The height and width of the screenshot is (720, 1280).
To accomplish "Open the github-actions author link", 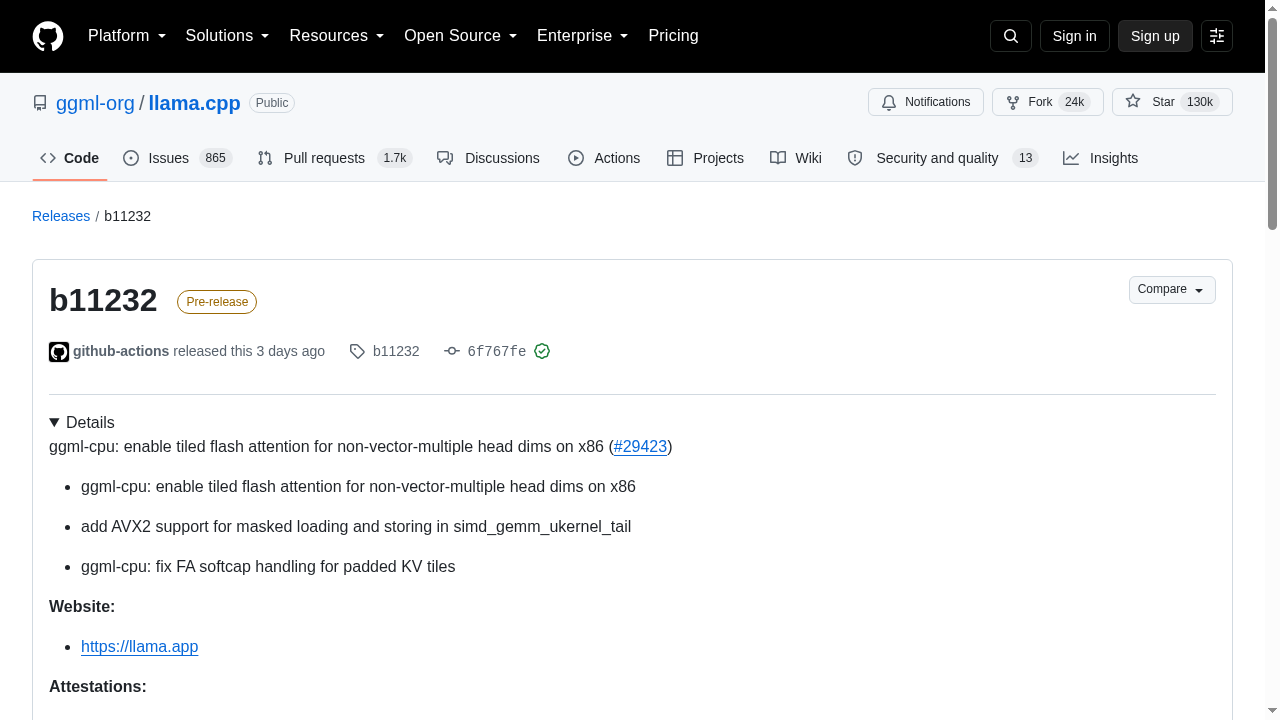I will [x=121, y=351].
